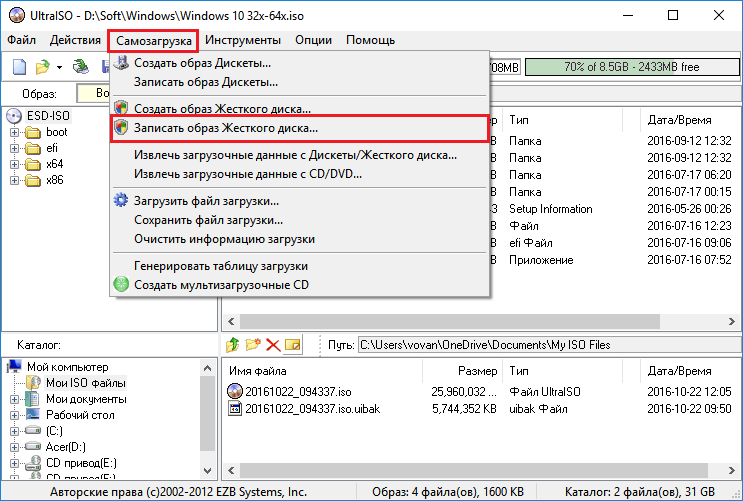
Task: Open the Помощь menu
Action: [x=371, y=40]
